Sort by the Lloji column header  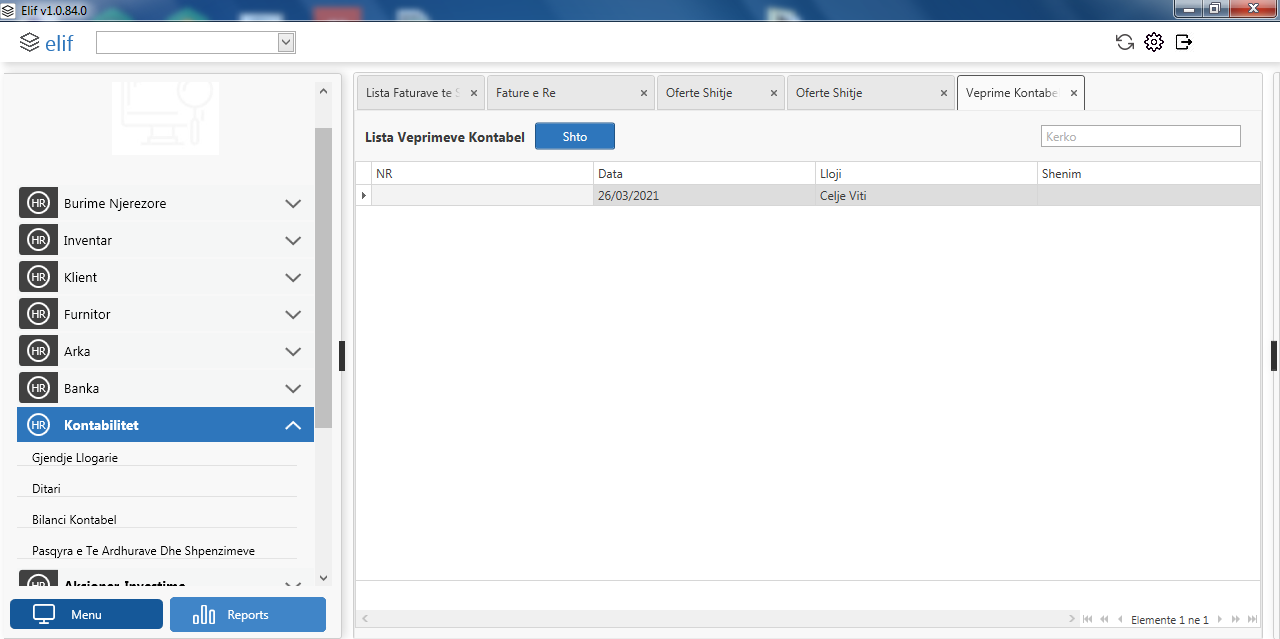point(927,174)
